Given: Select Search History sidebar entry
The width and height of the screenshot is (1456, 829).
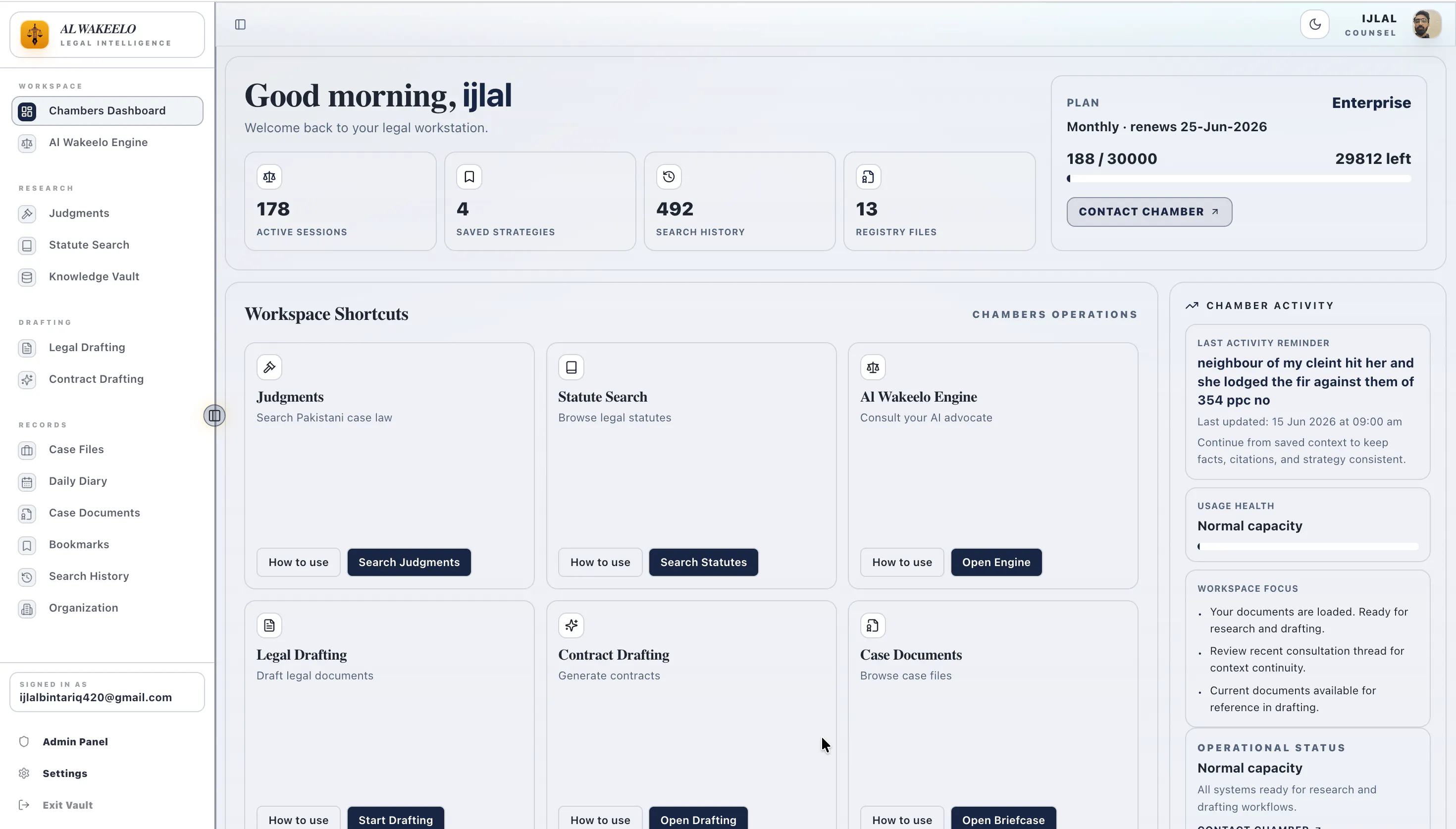Looking at the screenshot, I should pyautogui.click(x=107, y=576).
